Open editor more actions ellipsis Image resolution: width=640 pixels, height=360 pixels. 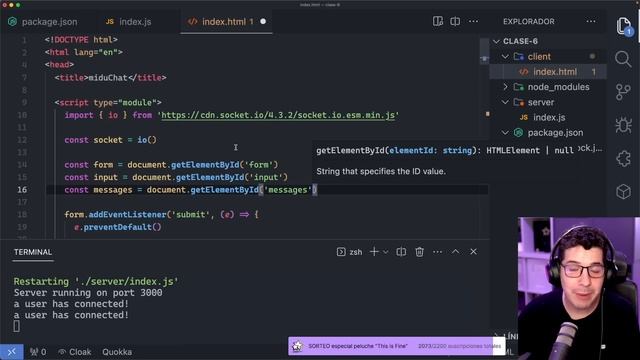point(473,21)
